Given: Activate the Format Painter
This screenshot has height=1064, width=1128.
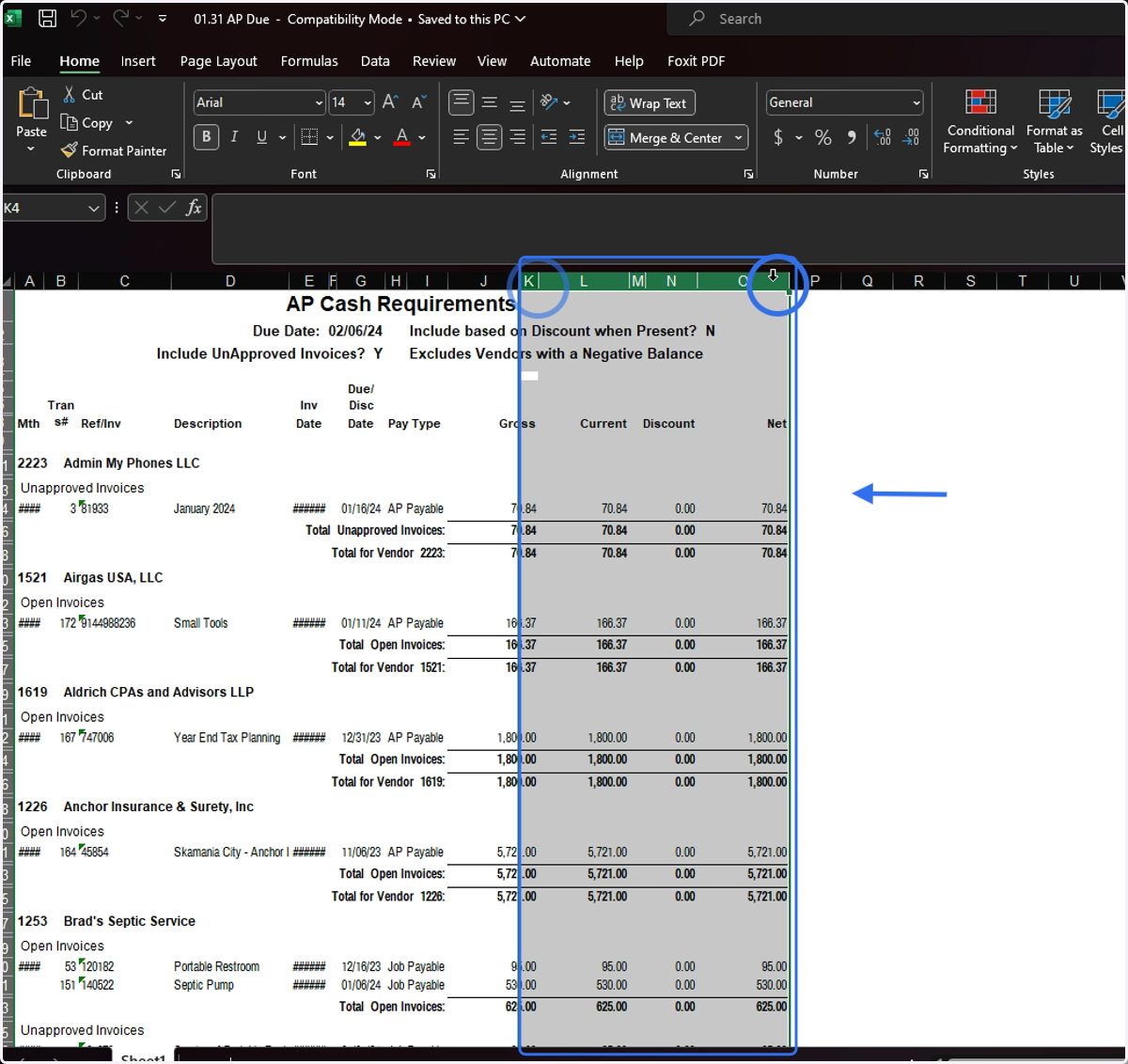Looking at the screenshot, I should [x=114, y=150].
